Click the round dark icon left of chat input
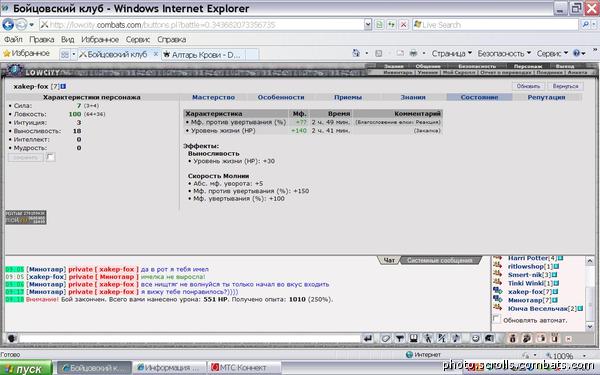Screen dimensions: 600x375 [12, 338]
